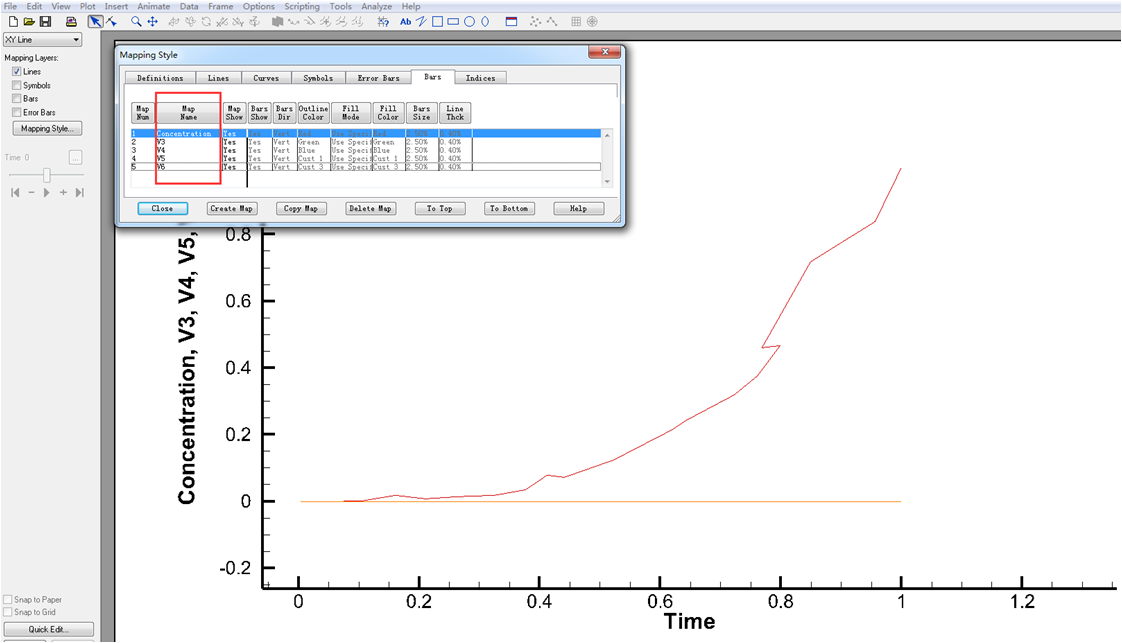Toggle the Lines mapping layer checkbox
This screenshot has width=1122, height=643.
(16, 72)
